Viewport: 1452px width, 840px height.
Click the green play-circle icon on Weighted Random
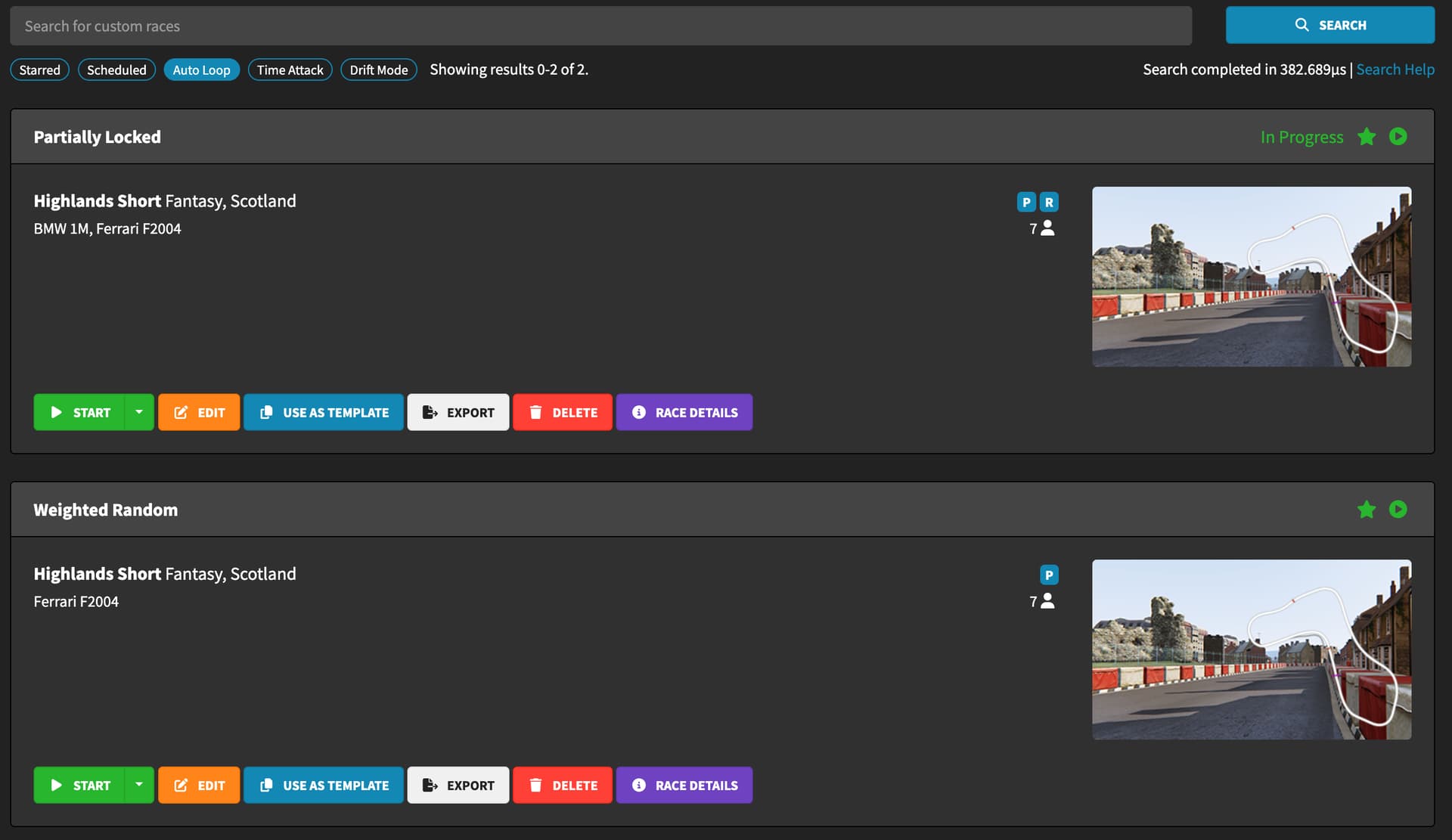[x=1398, y=510]
